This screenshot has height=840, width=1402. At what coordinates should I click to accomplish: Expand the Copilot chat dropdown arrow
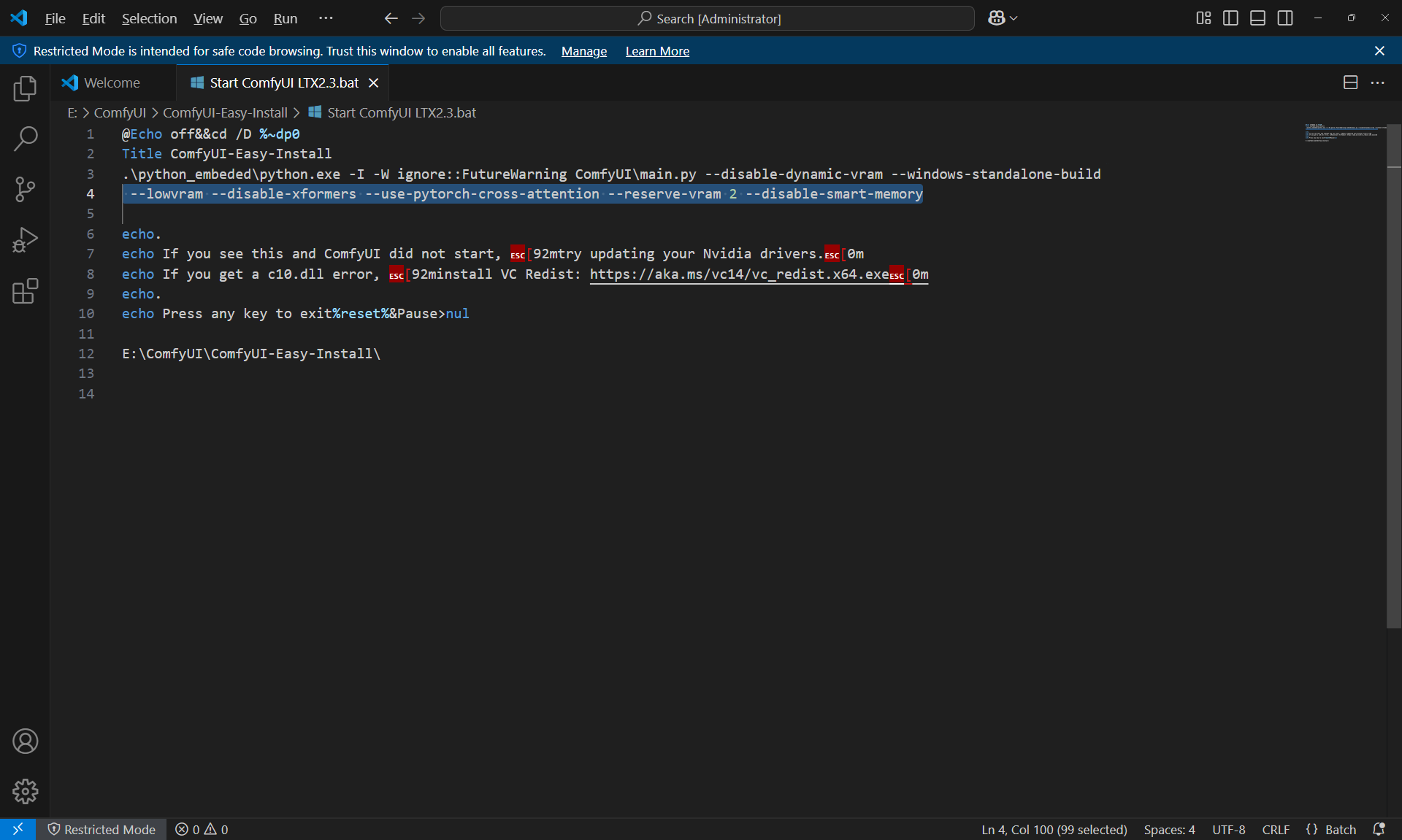[x=1014, y=18]
